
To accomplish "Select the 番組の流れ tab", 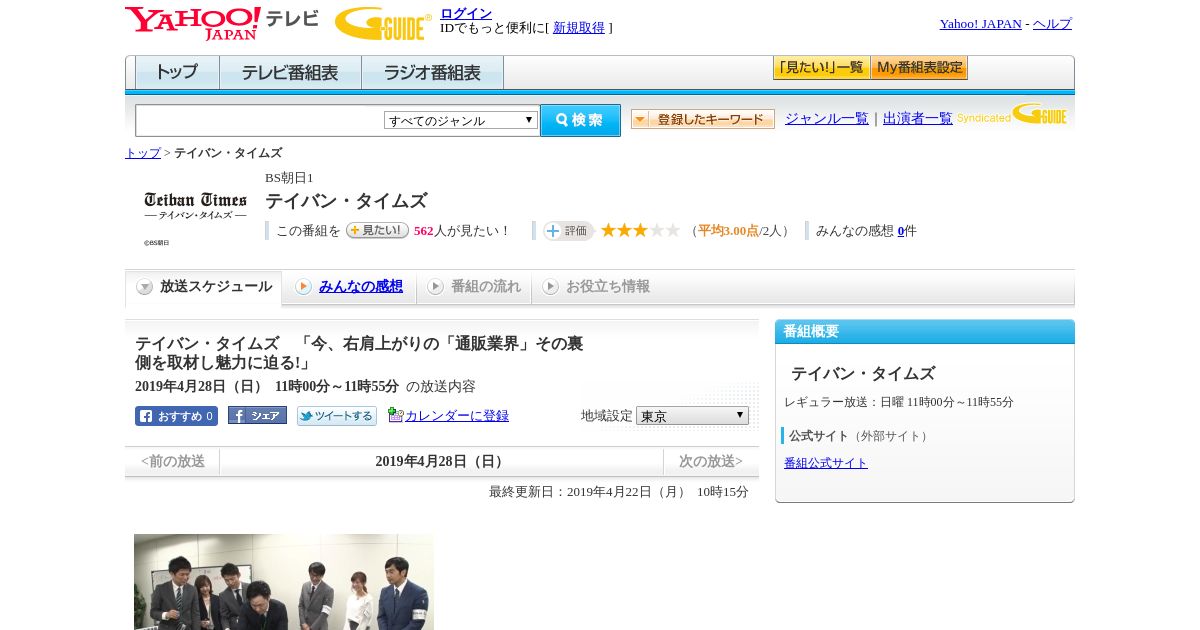I will click(x=474, y=287).
